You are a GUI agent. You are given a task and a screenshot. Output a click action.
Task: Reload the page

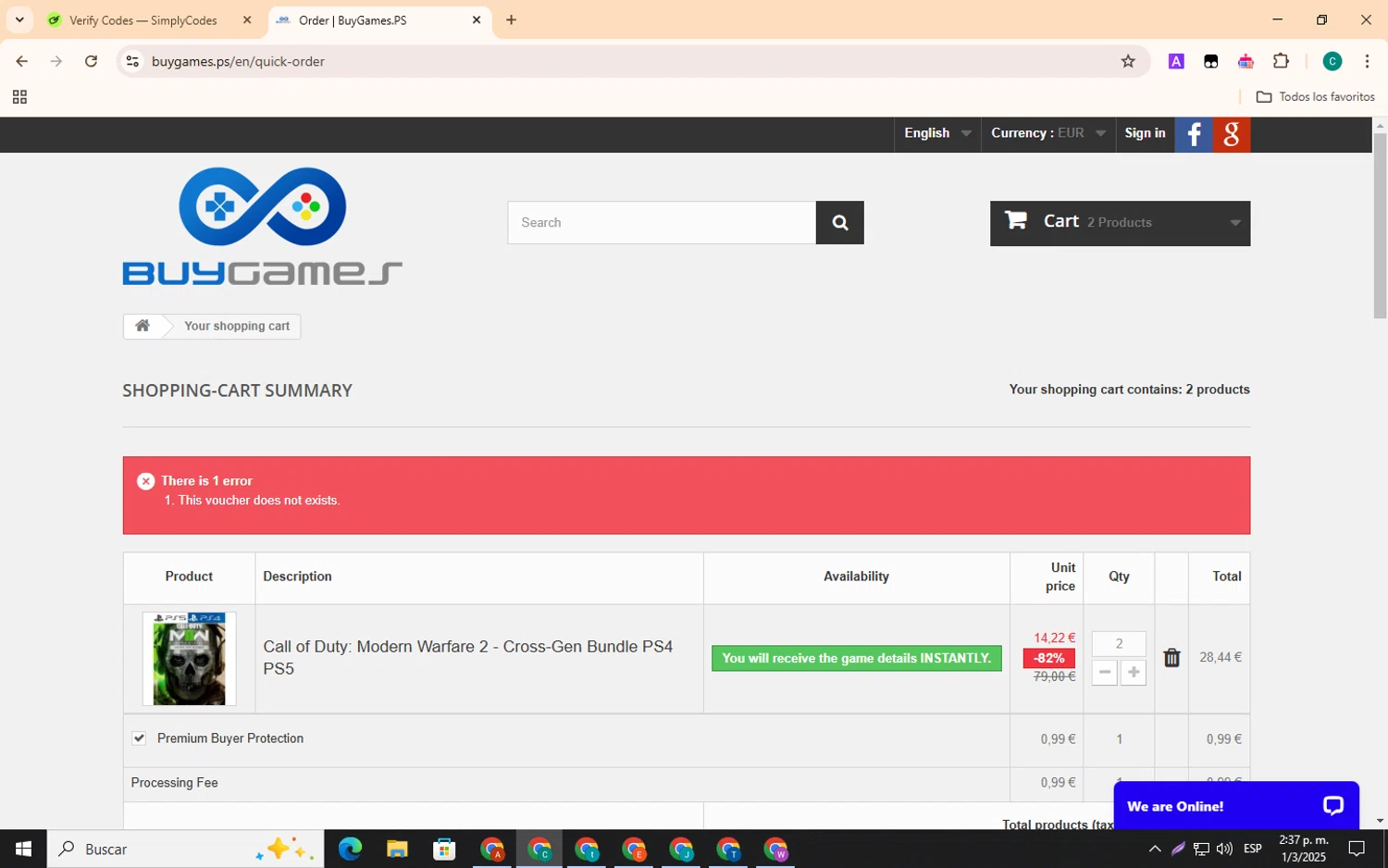pos(91,61)
